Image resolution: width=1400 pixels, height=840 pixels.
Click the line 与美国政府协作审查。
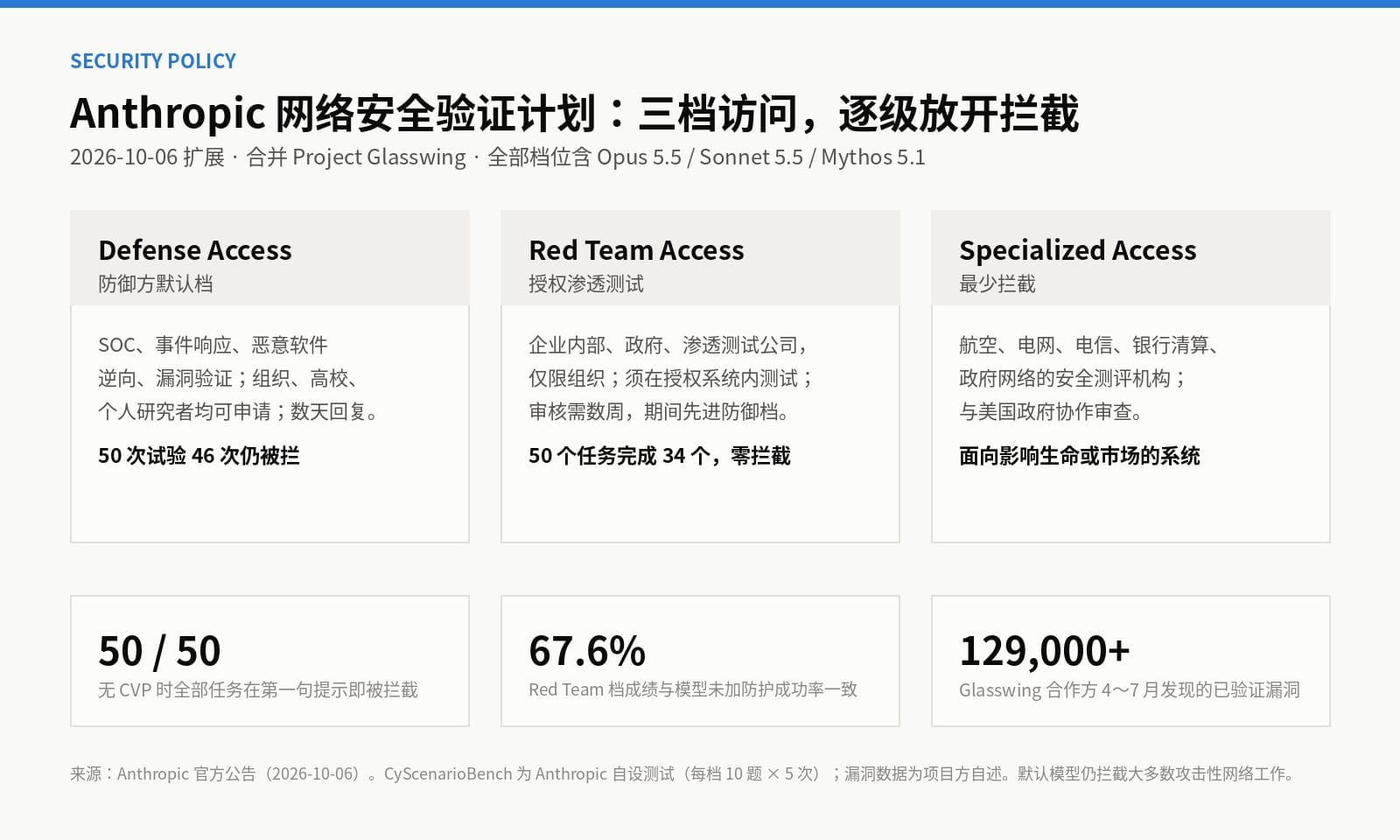click(x=1053, y=411)
